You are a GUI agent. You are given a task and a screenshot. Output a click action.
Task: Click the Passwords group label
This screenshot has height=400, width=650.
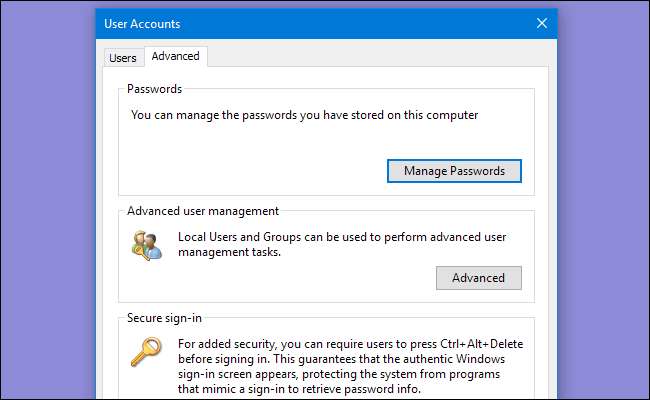154,89
